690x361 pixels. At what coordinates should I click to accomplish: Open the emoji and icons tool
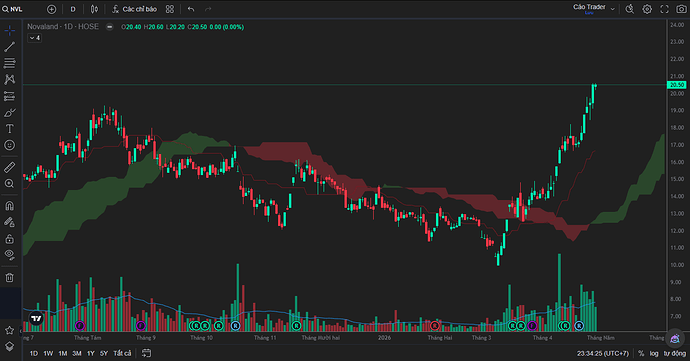point(9,145)
